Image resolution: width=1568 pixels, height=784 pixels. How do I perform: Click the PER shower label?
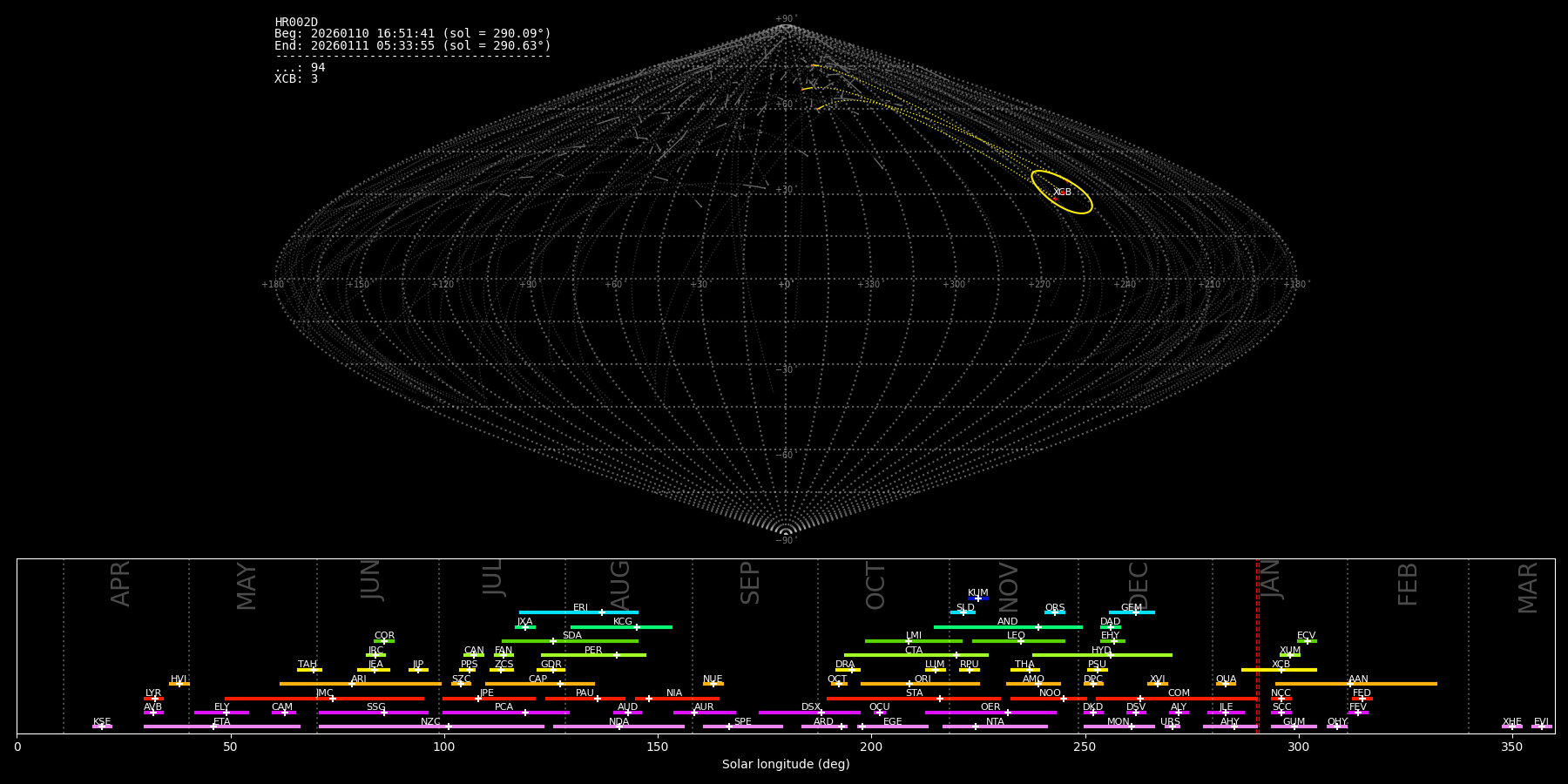coord(593,651)
